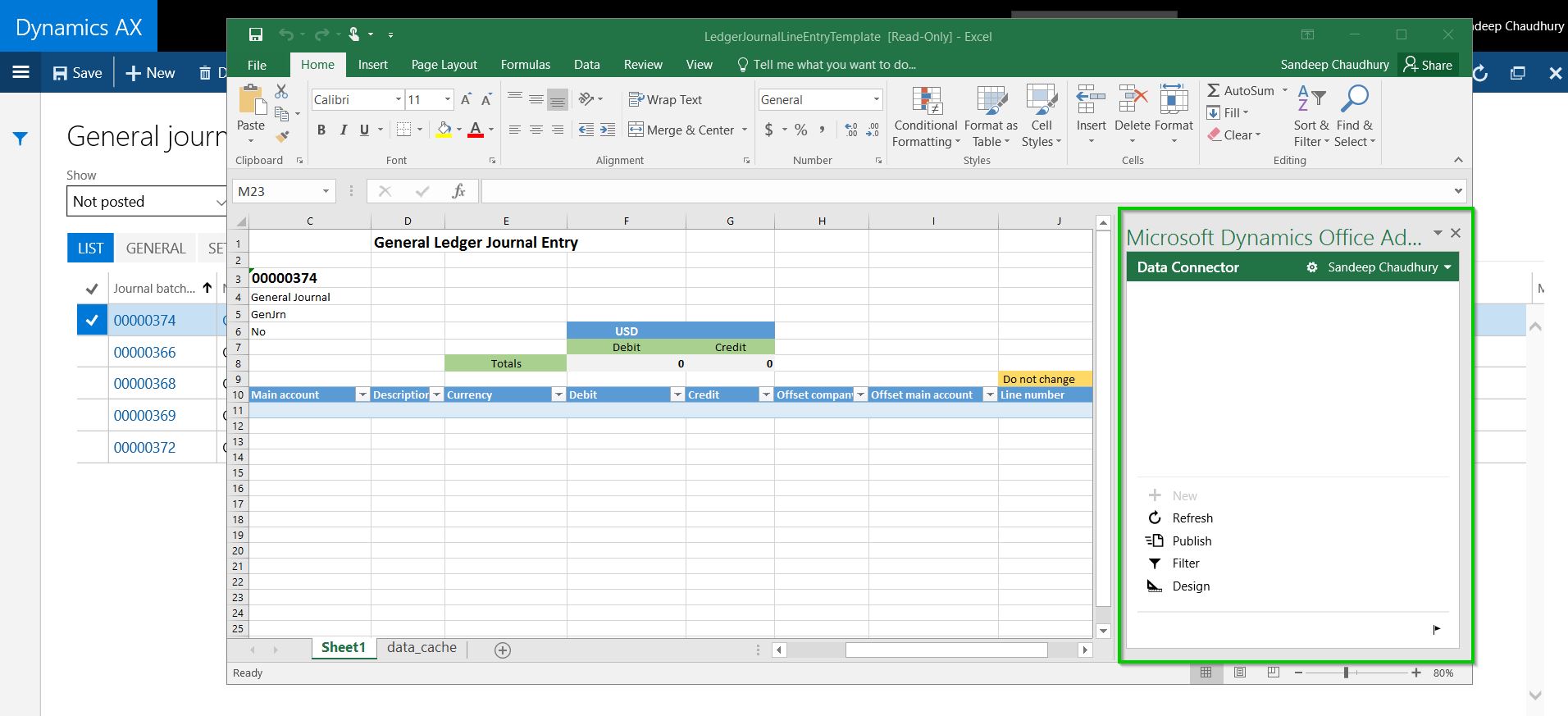Uncheck journal batch 00000374 row checkbox

[x=92, y=321]
